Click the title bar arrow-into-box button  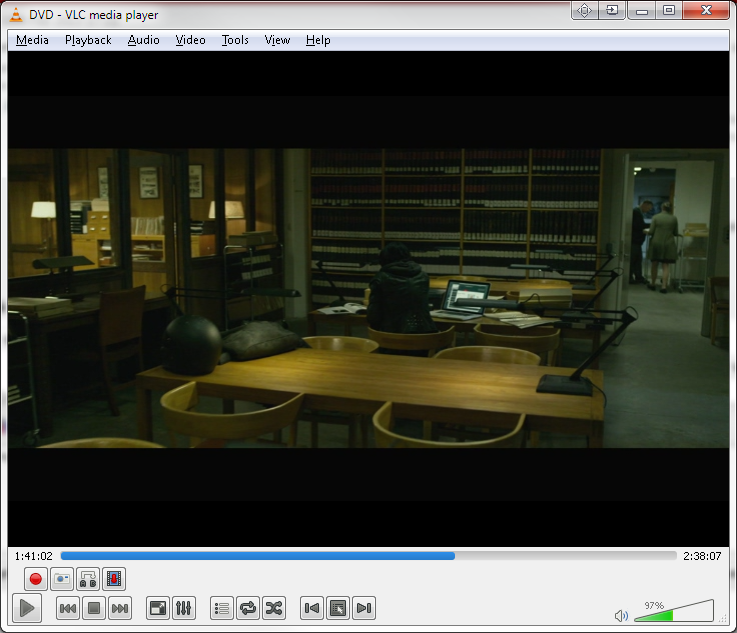(612, 10)
